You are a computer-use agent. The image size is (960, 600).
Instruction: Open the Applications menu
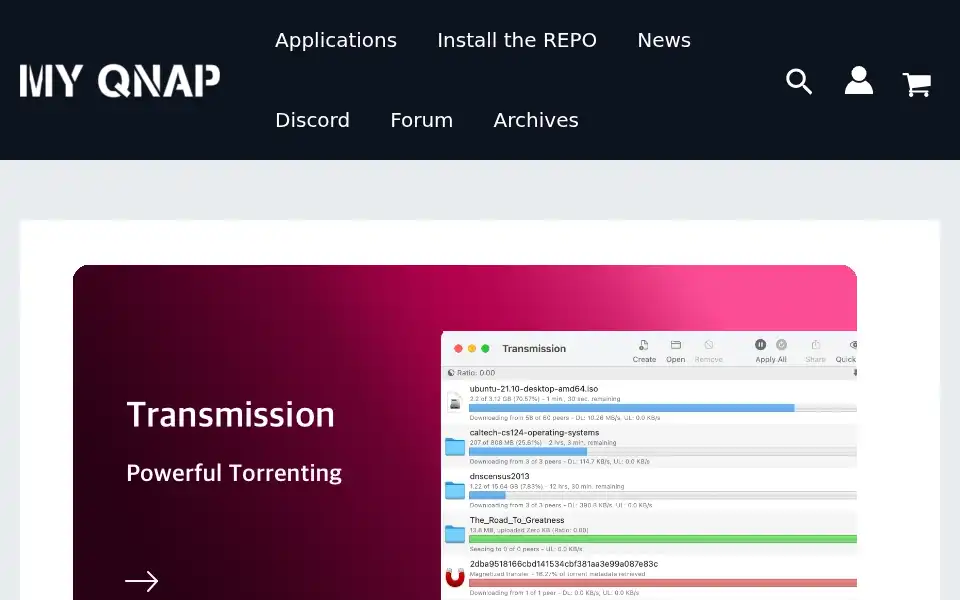point(336,40)
